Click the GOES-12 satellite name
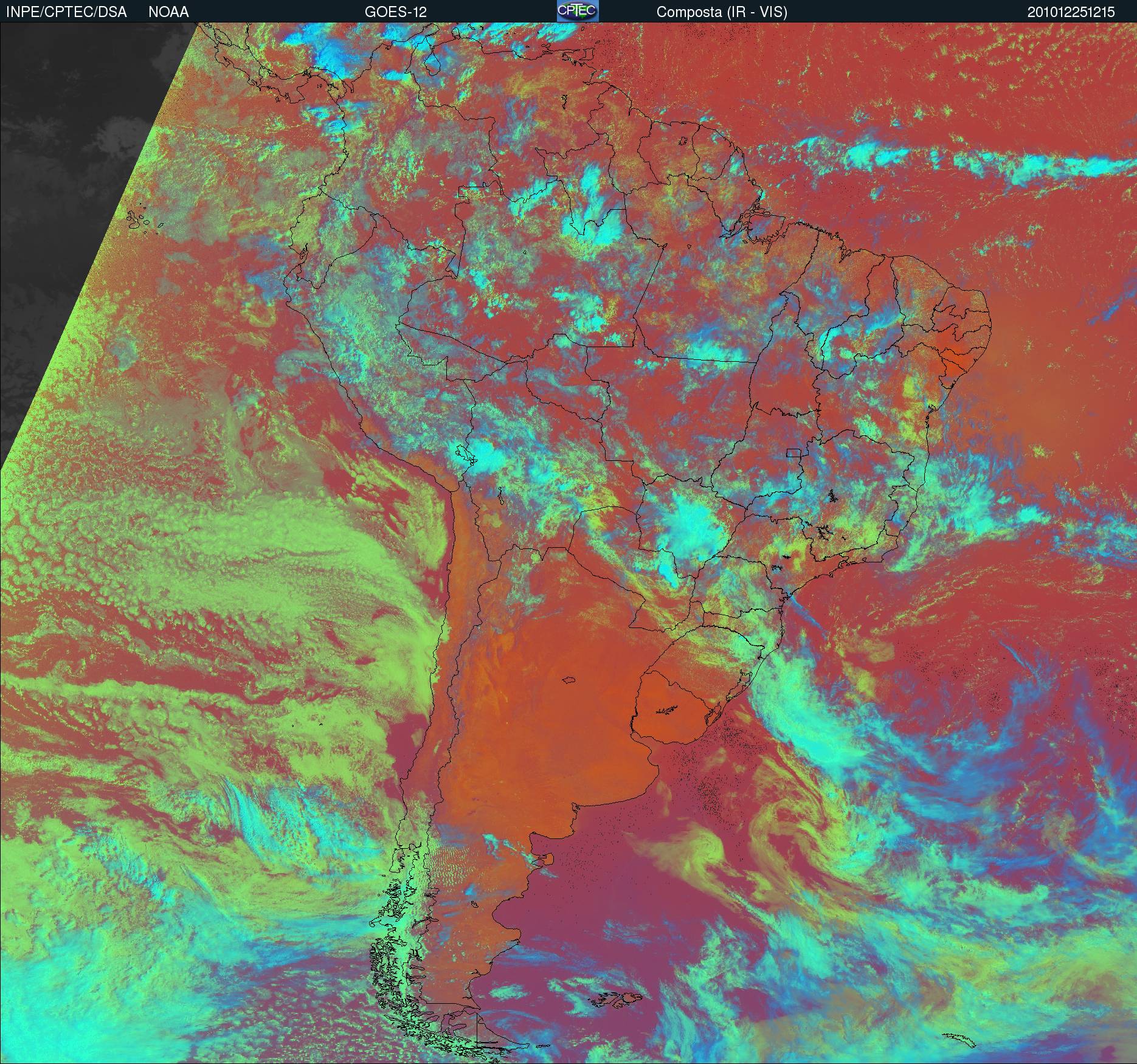The width and height of the screenshot is (1137, 1064). click(x=395, y=12)
